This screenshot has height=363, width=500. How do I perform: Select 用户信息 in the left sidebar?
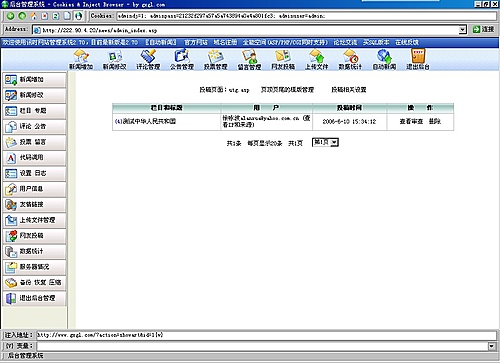pyautogui.click(x=35, y=189)
